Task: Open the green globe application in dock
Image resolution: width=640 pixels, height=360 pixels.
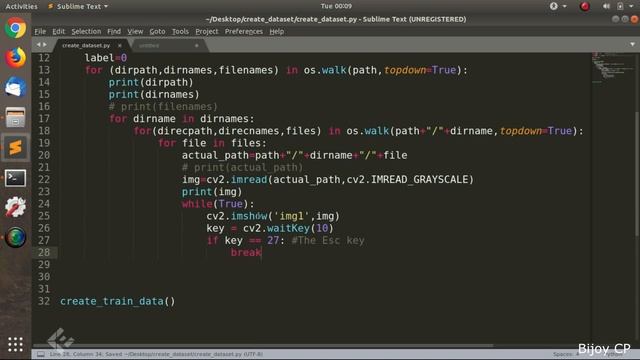Action: (16, 237)
